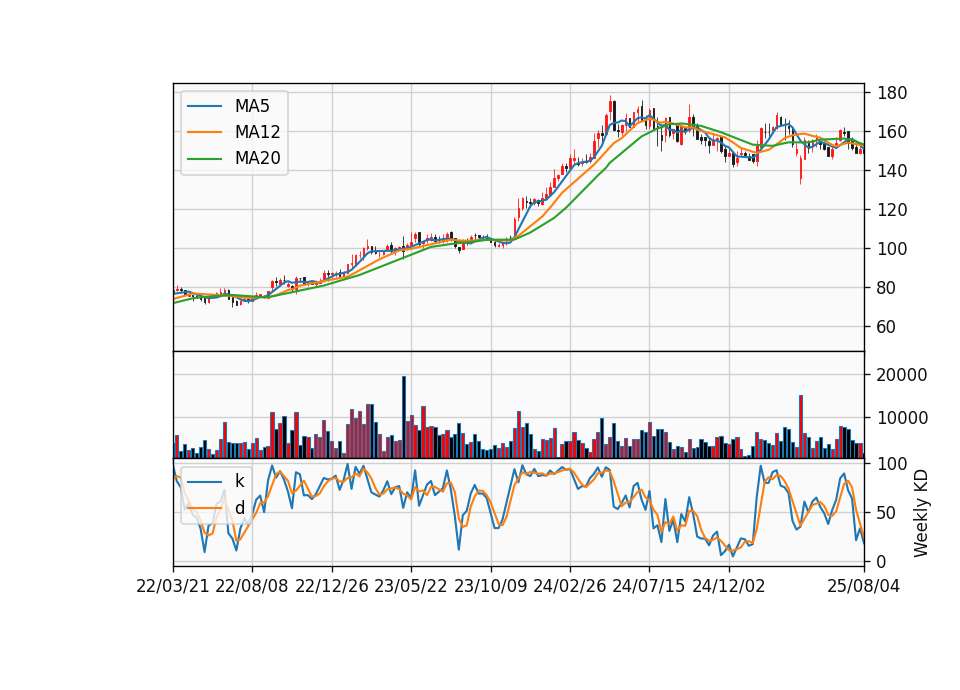
Task: Click the MA20 legend label
Action: pos(257,158)
